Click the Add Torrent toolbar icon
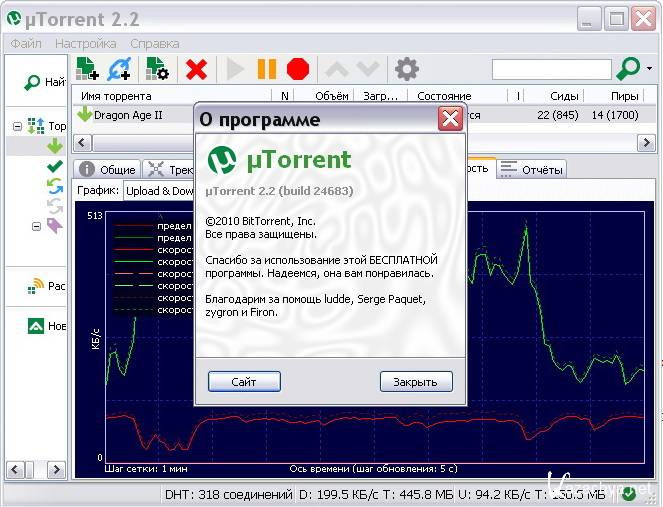Viewport: 663px width, 507px height. pos(87,69)
